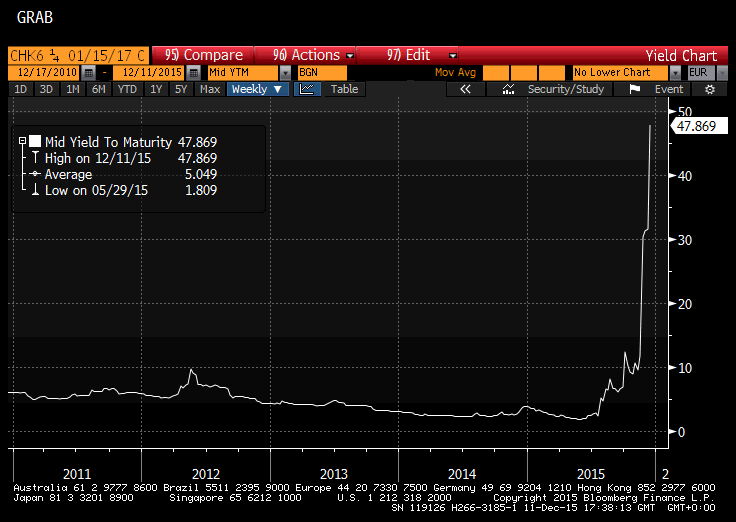Viewport: 736px width, 522px height.
Task: Click the Event label button
Action: coord(669,89)
